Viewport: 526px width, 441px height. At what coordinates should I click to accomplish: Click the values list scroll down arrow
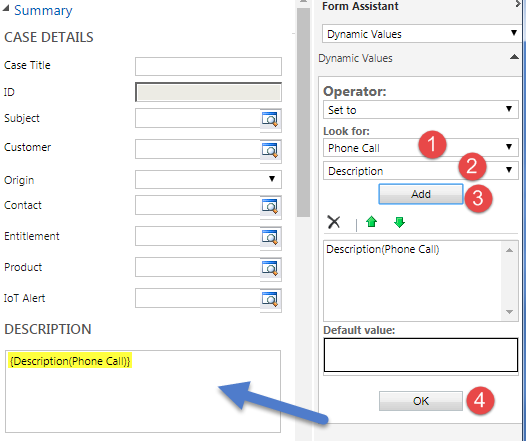(x=509, y=312)
